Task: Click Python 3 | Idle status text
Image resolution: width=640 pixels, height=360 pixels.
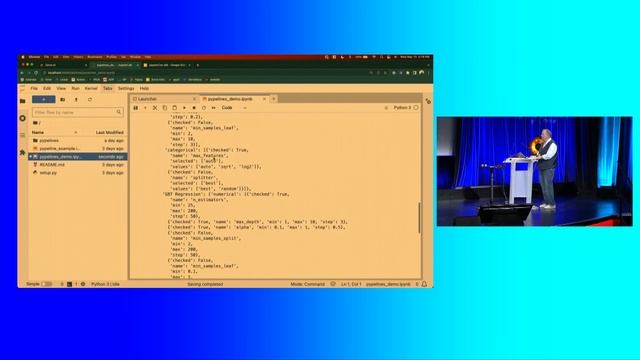Action: 105,284
